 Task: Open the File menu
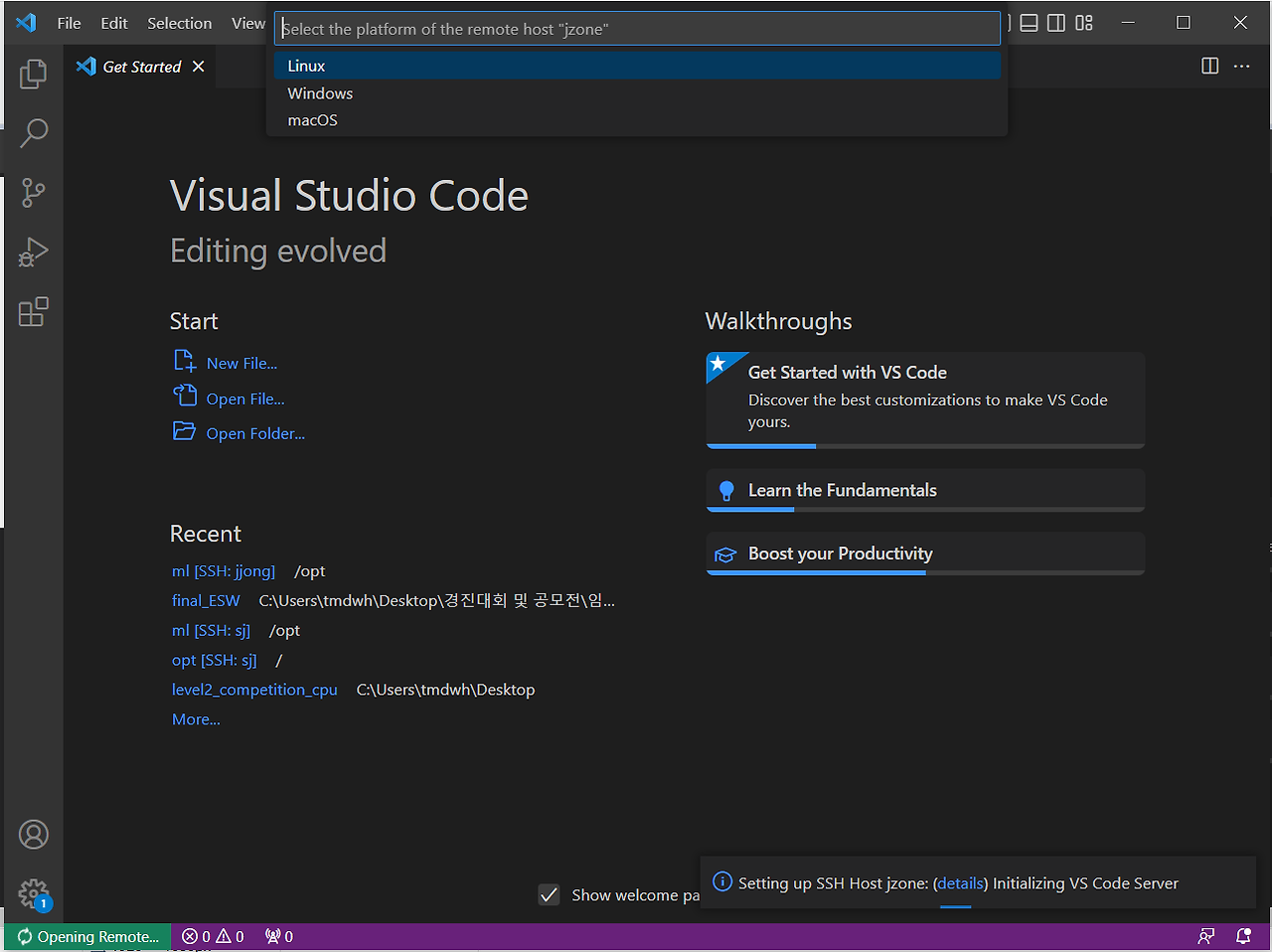pyautogui.click(x=69, y=23)
